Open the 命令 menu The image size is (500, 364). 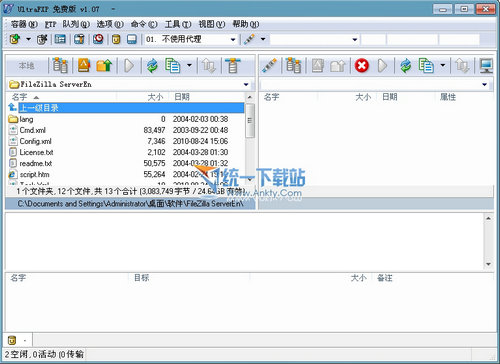144,24
